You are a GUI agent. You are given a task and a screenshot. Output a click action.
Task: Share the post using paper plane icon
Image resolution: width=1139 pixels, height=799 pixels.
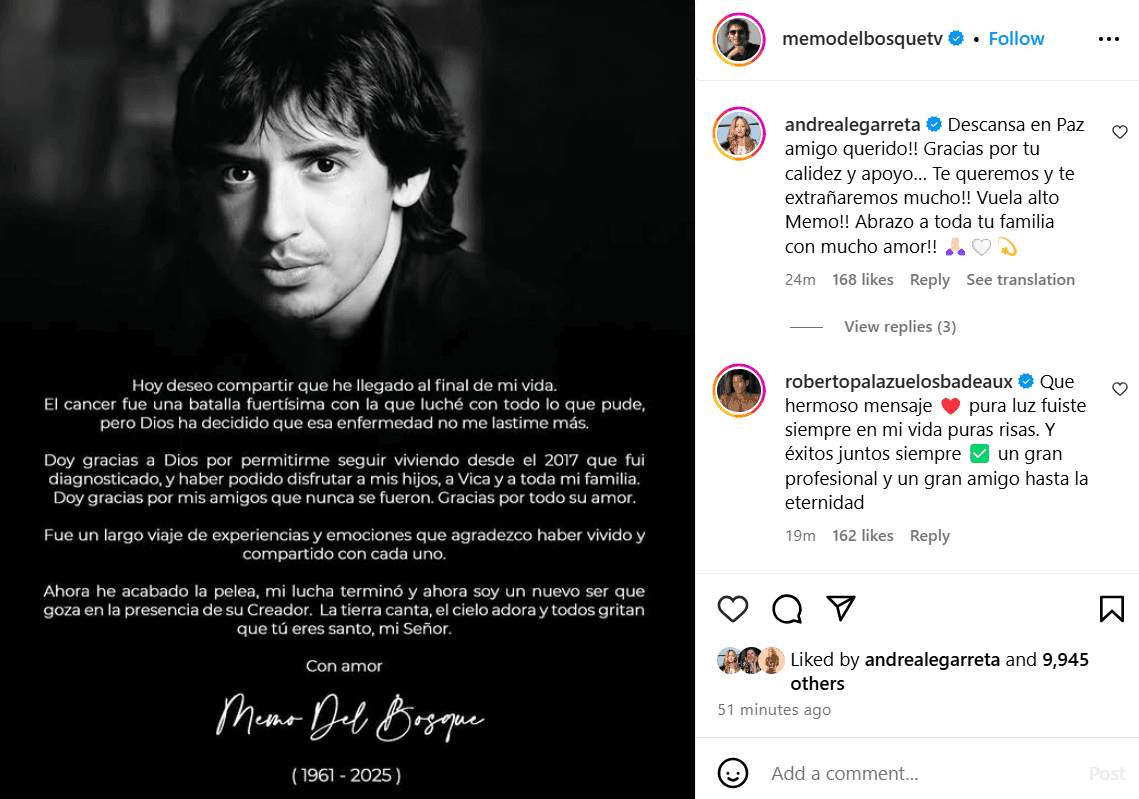coord(841,608)
